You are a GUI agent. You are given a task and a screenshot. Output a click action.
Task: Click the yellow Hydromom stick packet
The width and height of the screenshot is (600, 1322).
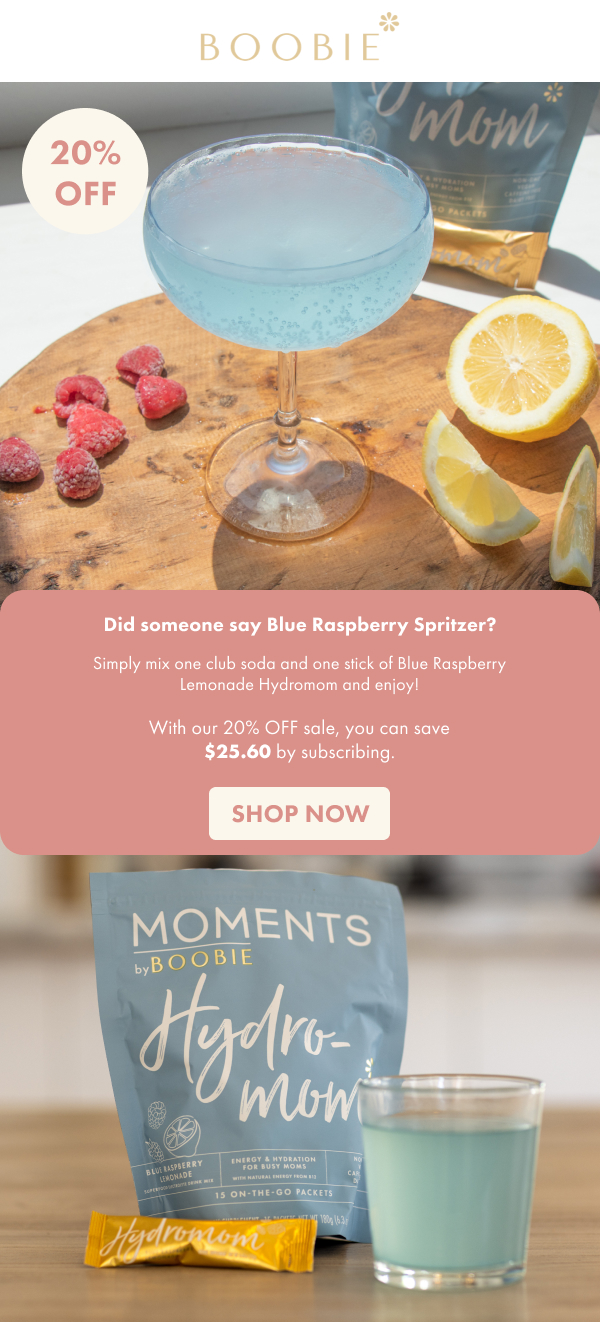pyautogui.click(x=198, y=1242)
